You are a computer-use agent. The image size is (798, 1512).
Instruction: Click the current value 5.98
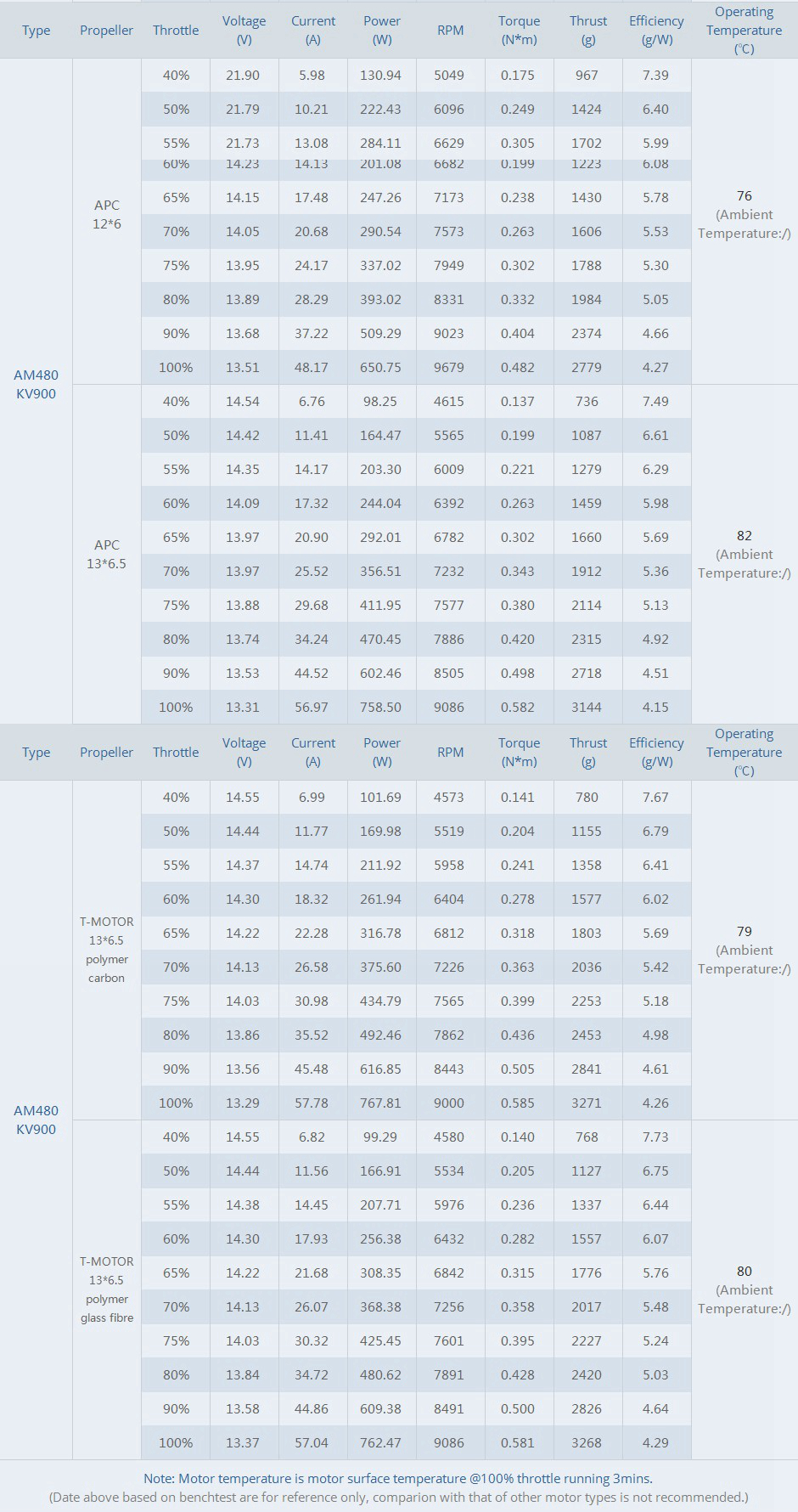(312, 75)
